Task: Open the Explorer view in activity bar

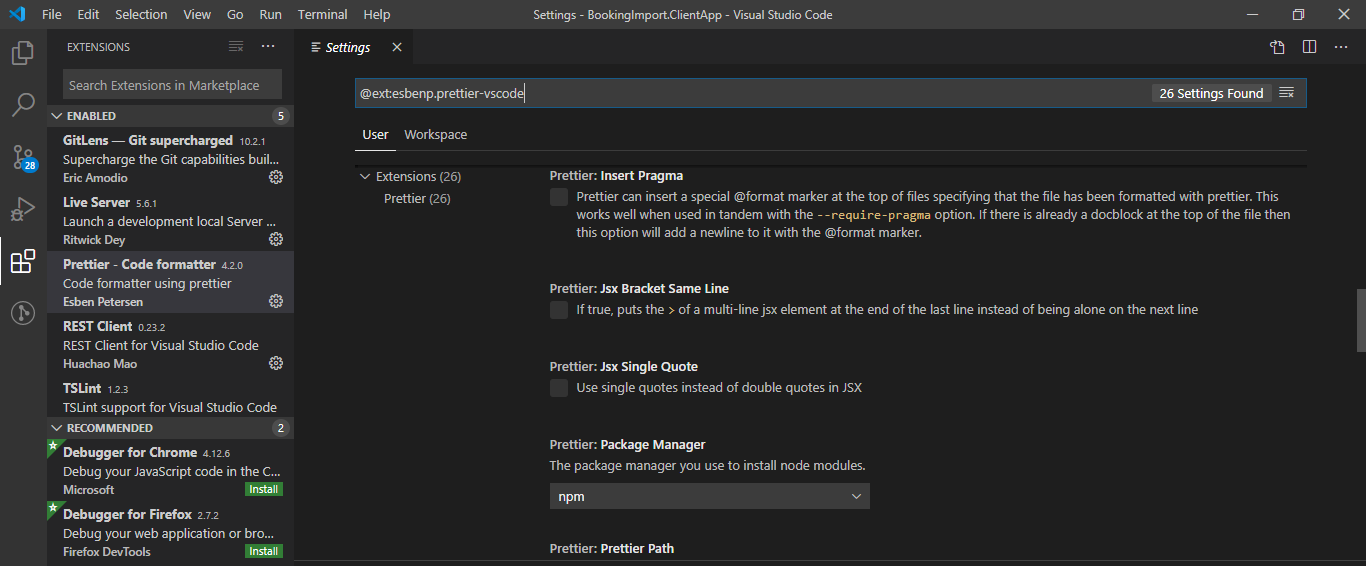Action: pyautogui.click(x=23, y=53)
